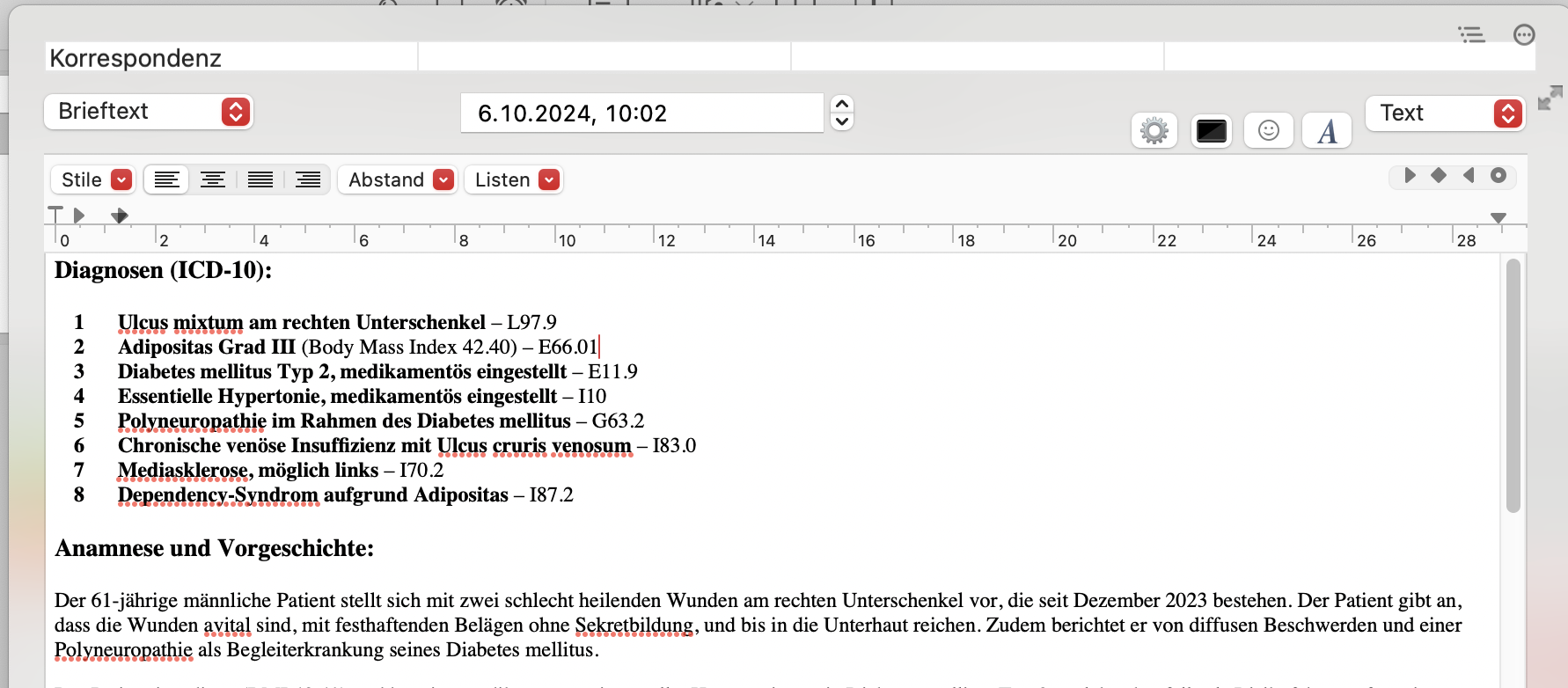This screenshot has width=1568, height=688.
Task: Select the diamond center tab stop marker
Action: [x=1439, y=175]
